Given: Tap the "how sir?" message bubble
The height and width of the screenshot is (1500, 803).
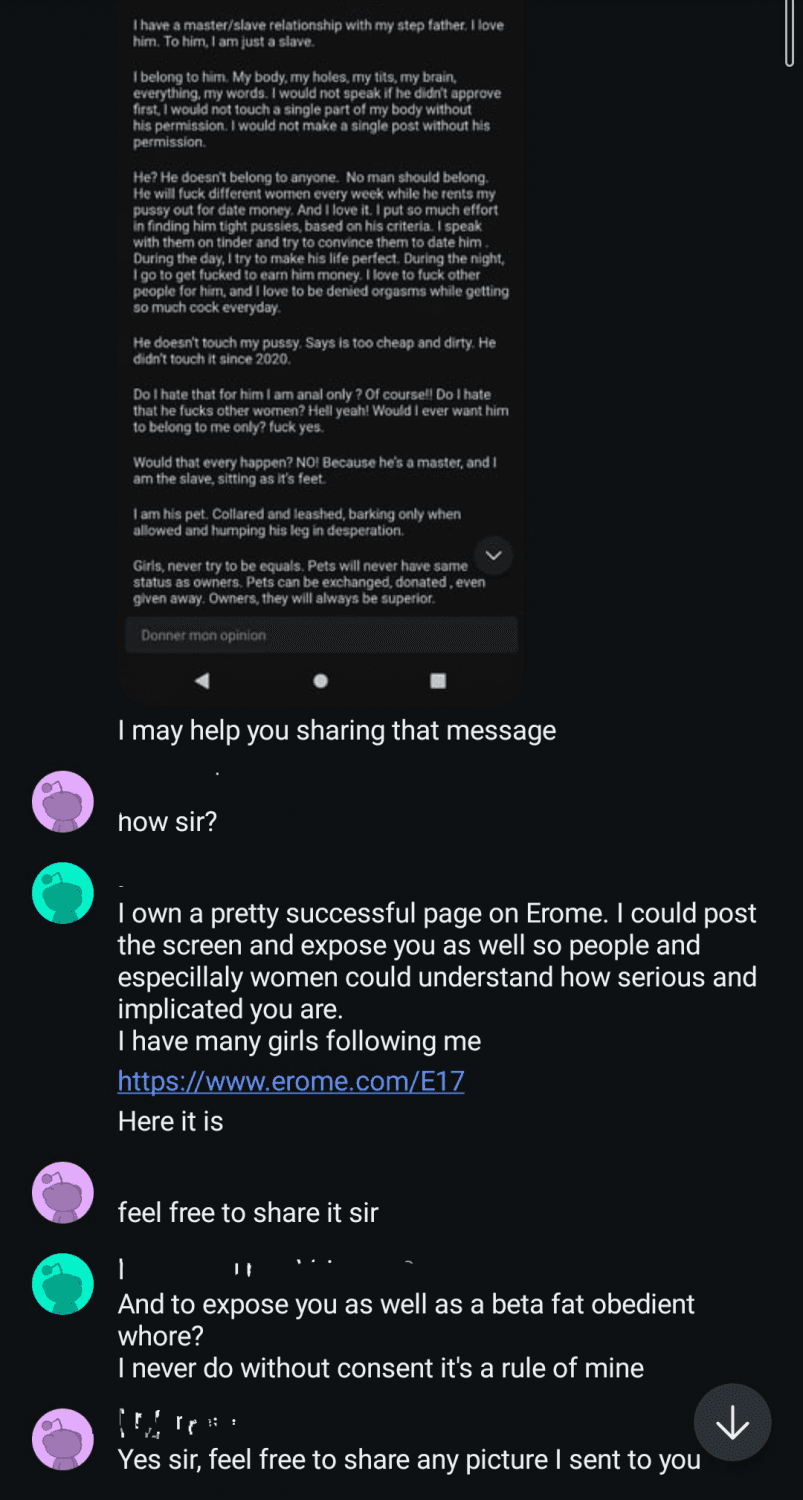Looking at the screenshot, I should 167,821.
